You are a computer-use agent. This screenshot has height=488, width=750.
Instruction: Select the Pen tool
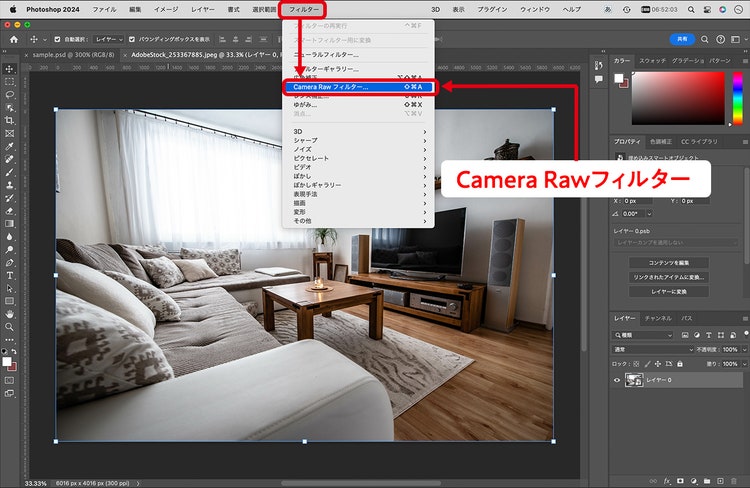[x=9, y=262]
